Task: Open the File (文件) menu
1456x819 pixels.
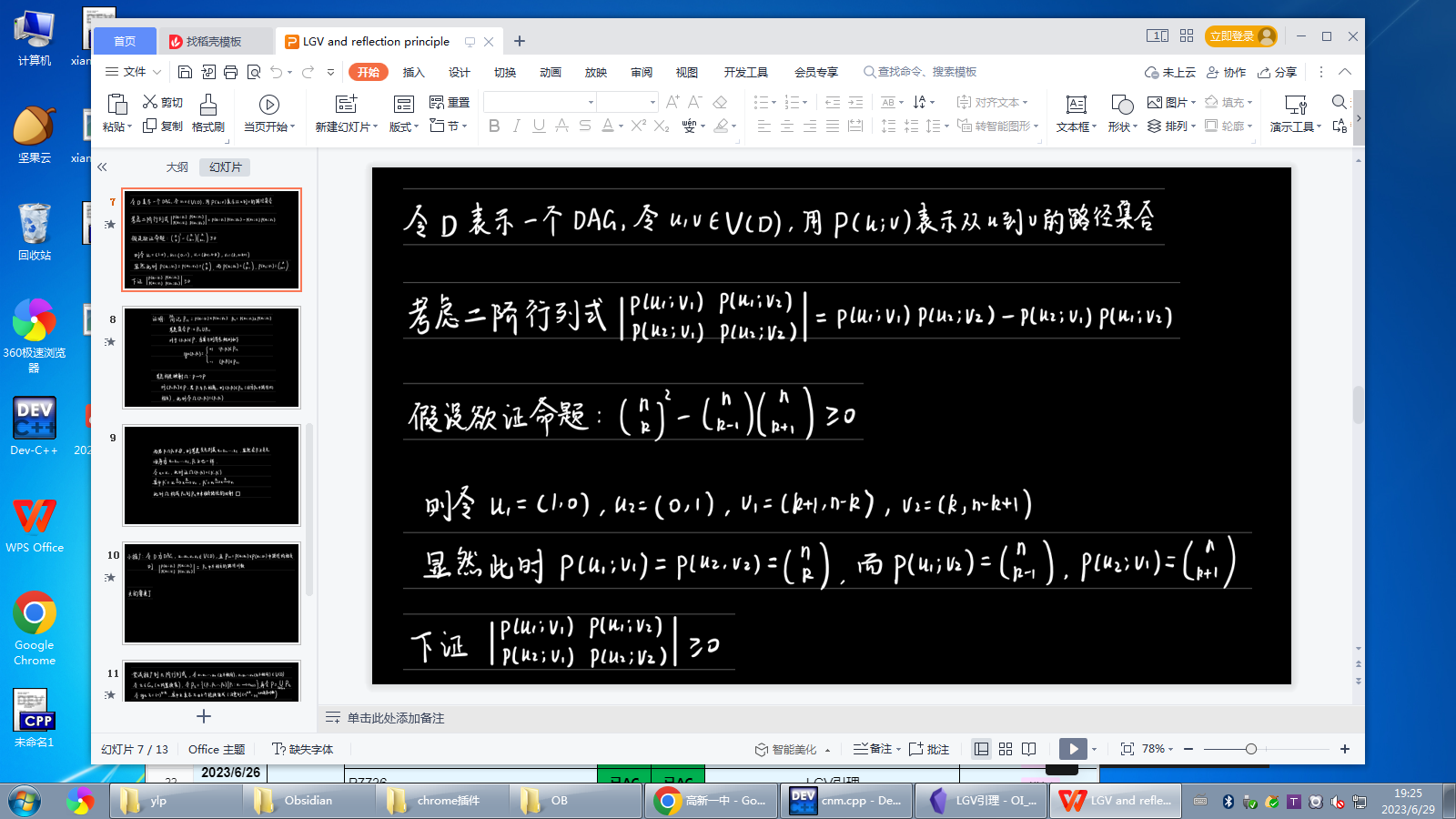Action: [x=134, y=72]
